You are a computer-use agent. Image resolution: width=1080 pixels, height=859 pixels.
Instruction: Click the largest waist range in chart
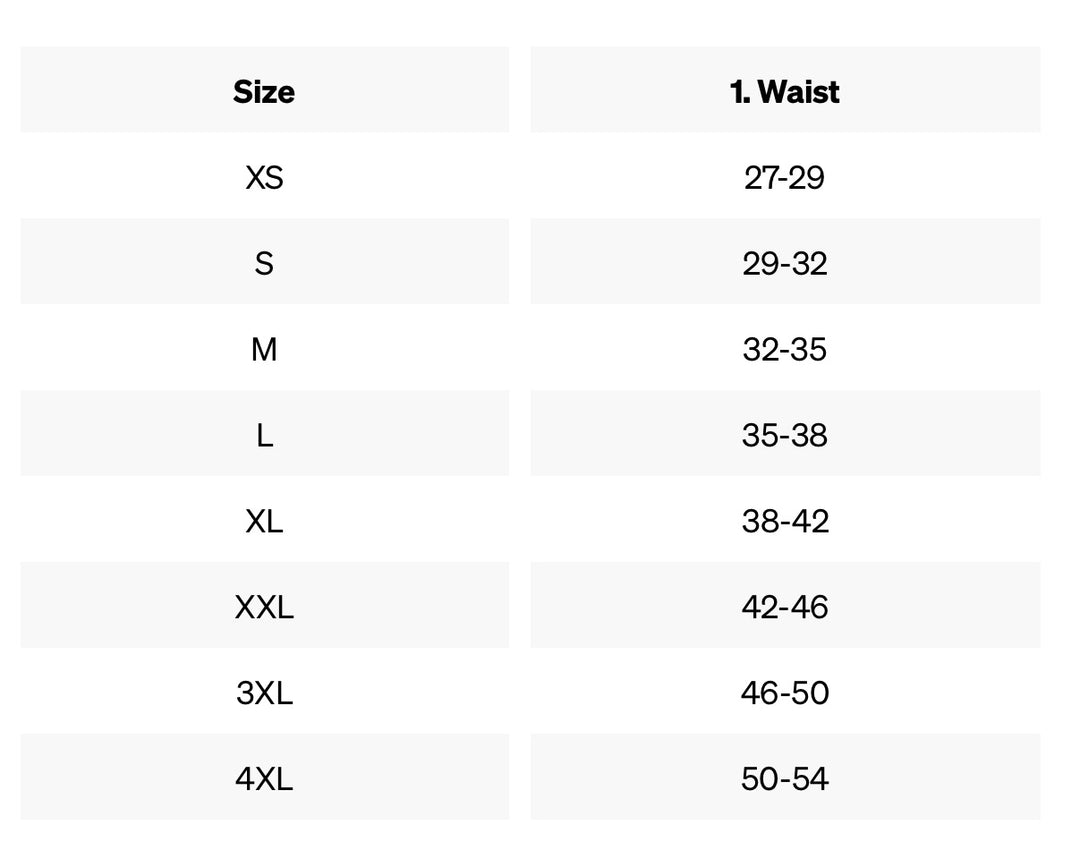[x=785, y=779]
